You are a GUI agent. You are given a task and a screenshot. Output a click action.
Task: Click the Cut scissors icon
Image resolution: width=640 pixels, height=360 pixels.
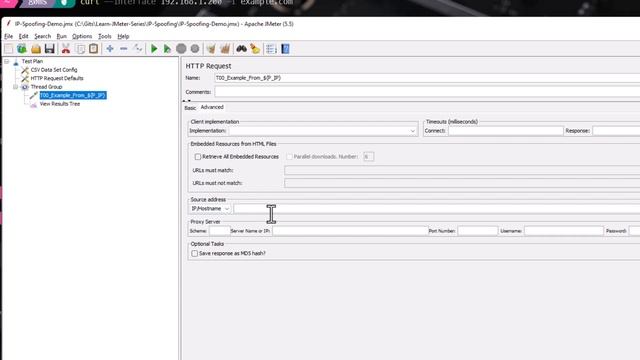click(x=66, y=49)
